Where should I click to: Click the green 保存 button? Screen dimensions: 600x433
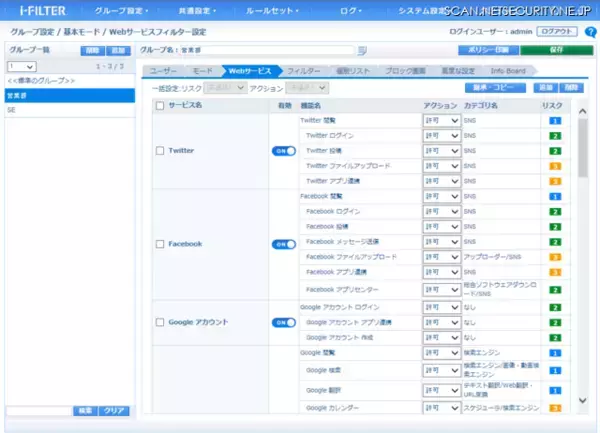tap(556, 50)
